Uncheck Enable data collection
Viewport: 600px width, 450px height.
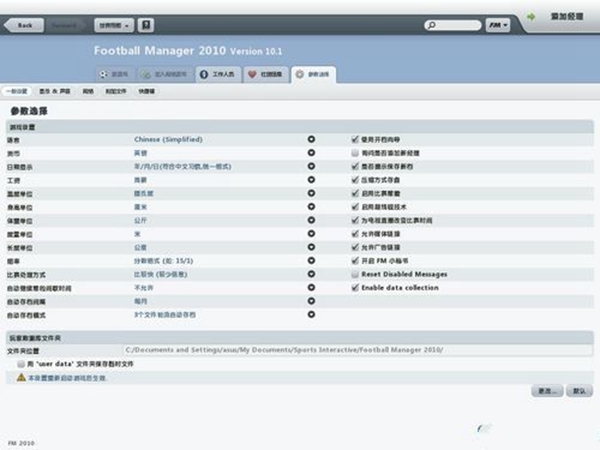pyautogui.click(x=355, y=287)
